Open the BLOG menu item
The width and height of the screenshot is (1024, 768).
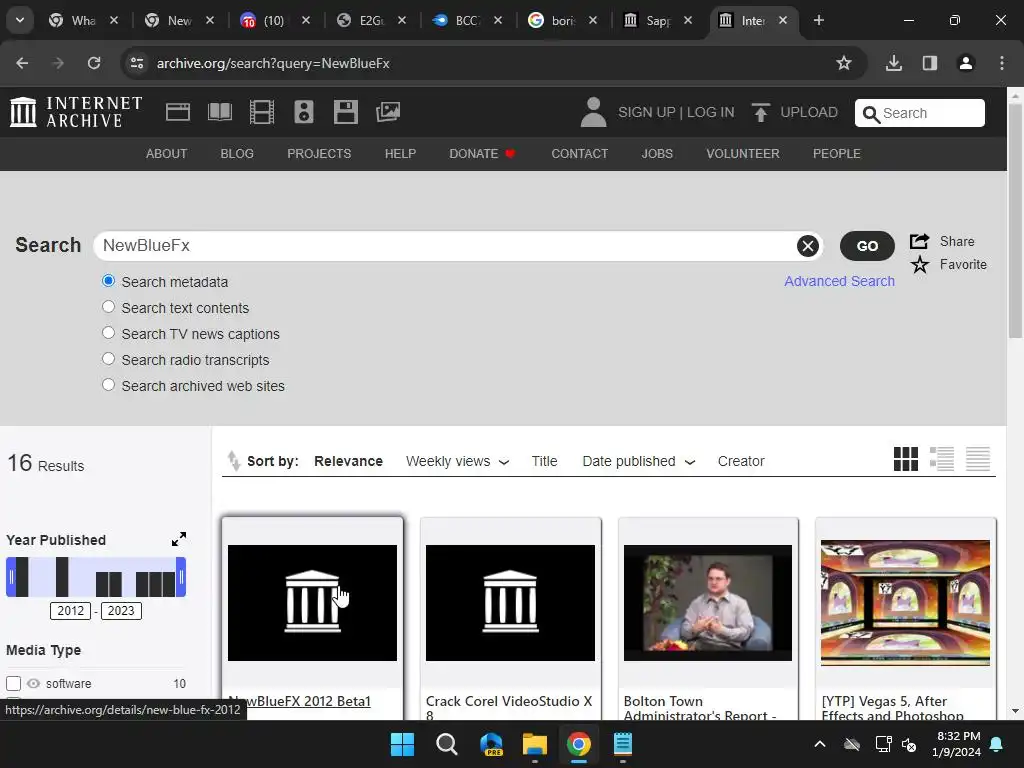click(x=237, y=153)
